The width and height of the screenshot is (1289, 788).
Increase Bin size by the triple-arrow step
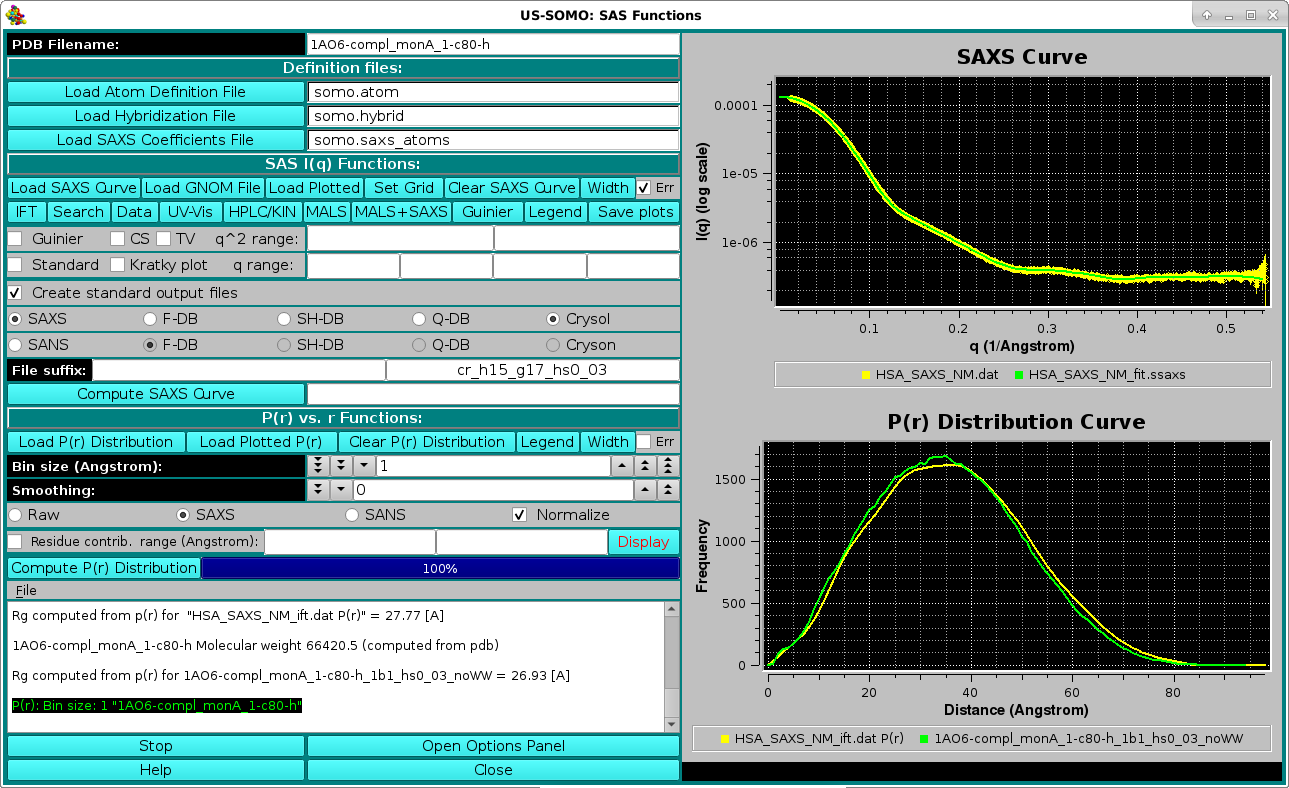(x=668, y=466)
